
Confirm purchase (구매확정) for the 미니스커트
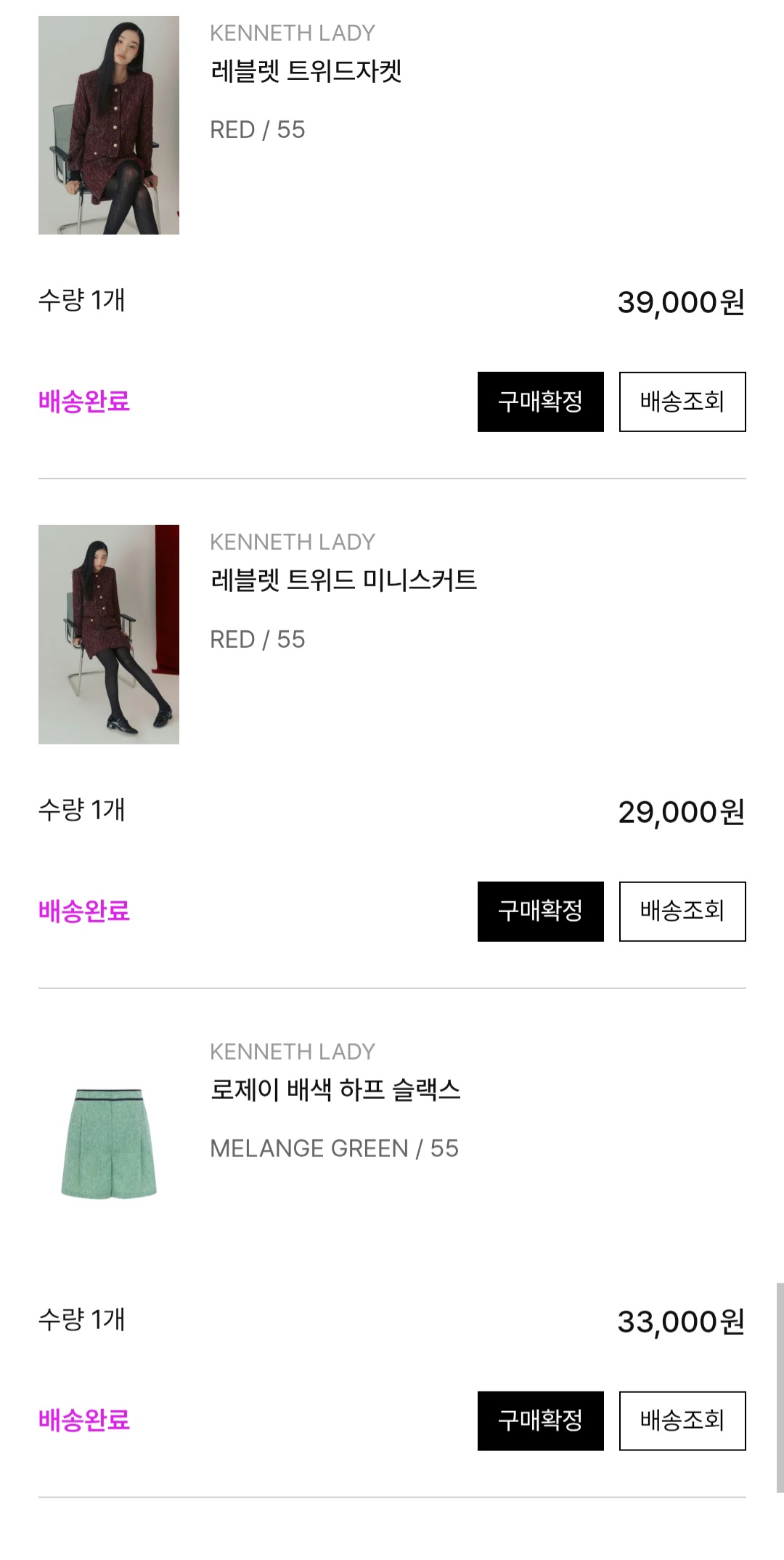coord(540,911)
